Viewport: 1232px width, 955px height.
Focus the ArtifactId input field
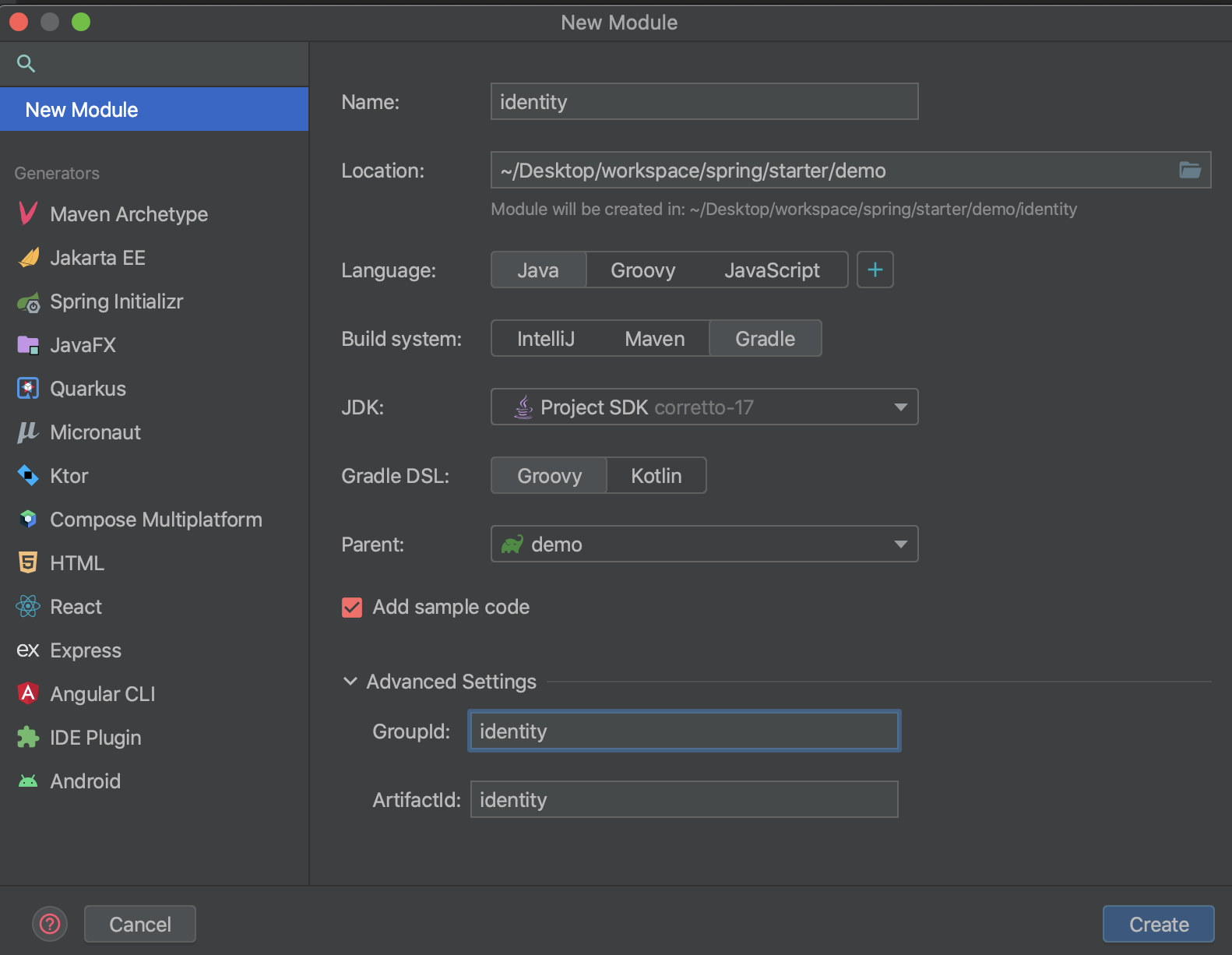[x=685, y=799]
